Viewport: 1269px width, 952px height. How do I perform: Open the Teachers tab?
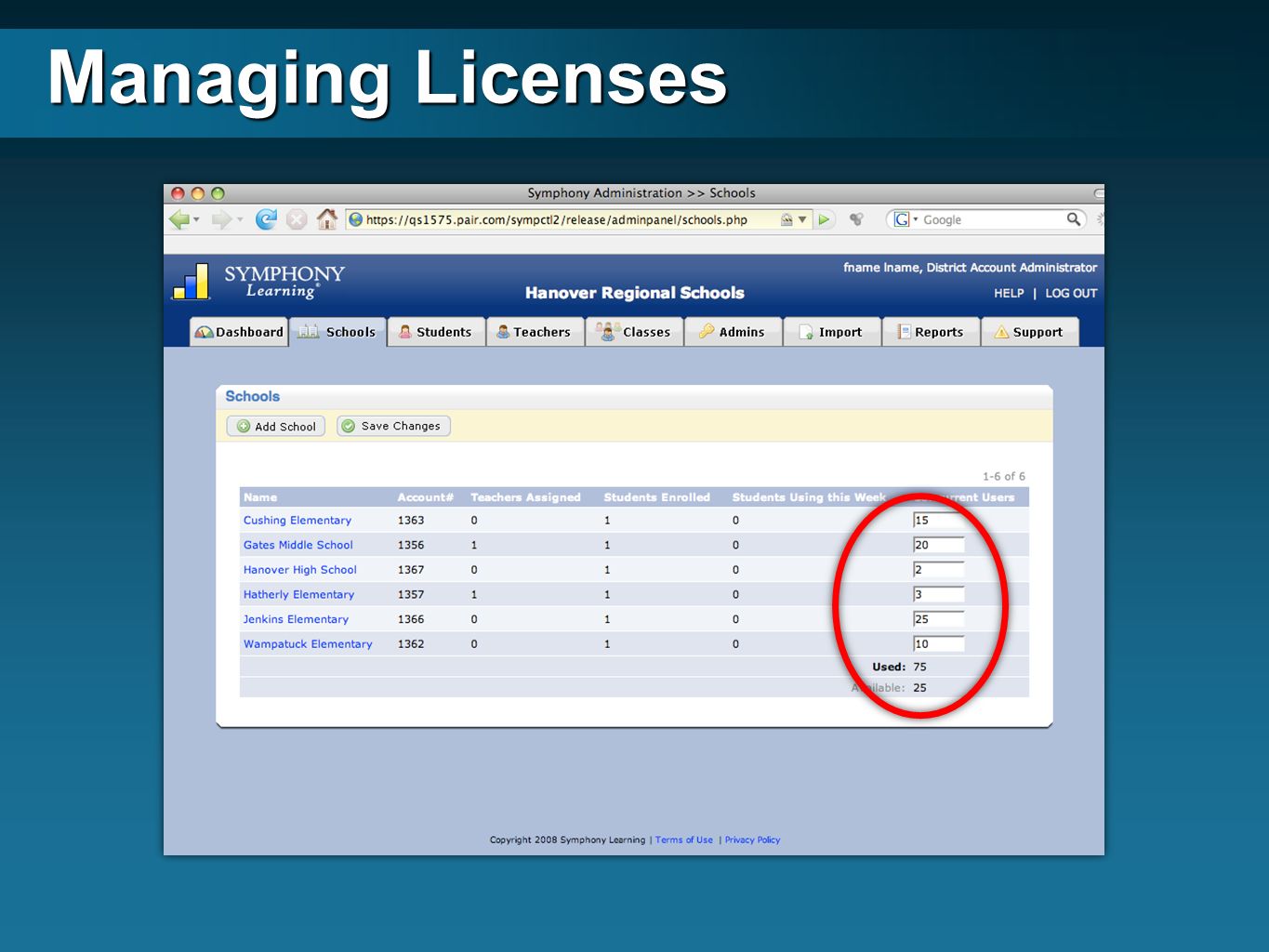535,332
